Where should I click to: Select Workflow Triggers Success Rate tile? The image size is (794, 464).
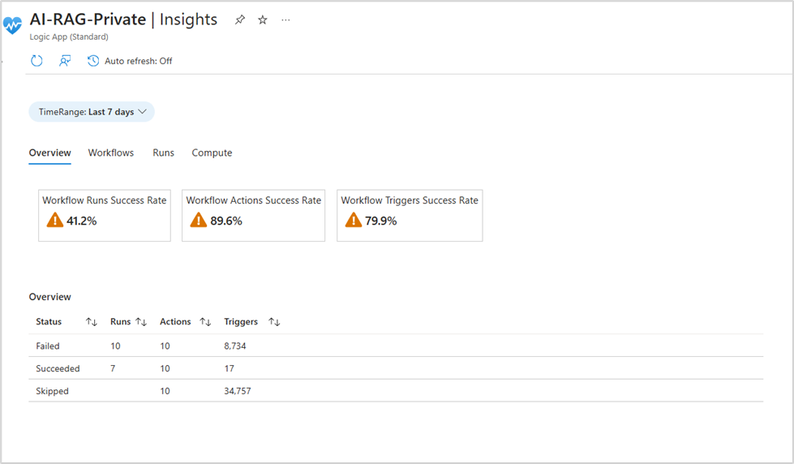point(410,215)
